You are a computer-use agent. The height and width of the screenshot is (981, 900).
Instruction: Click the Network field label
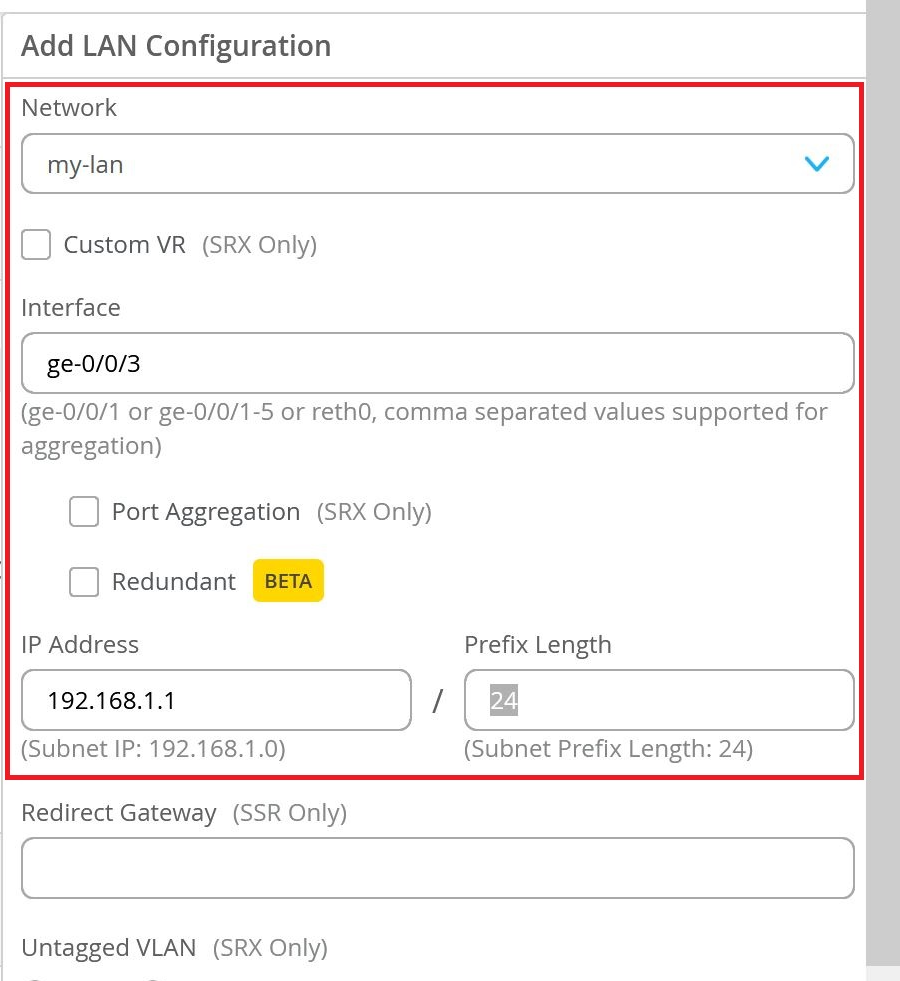[x=69, y=107]
